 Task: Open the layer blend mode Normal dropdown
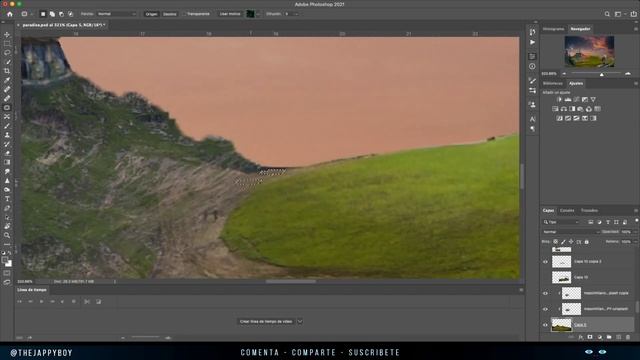pyautogui.click(x=571, y=231)
